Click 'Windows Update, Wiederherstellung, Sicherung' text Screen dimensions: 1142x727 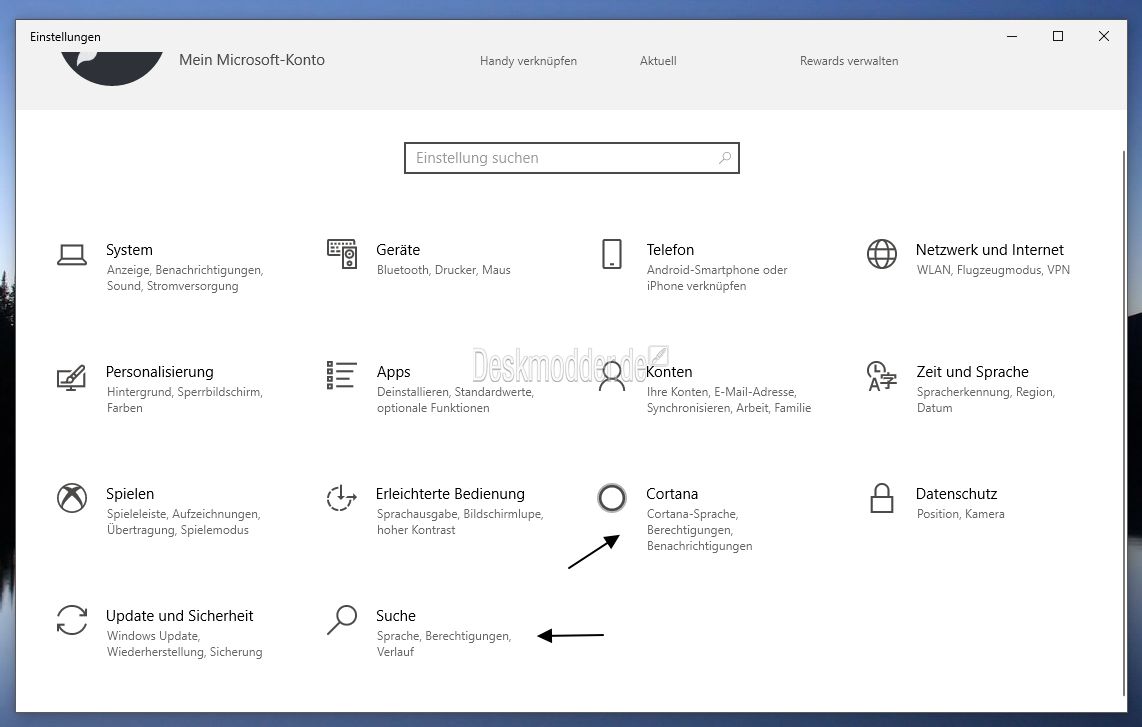[x=184, y=644]
